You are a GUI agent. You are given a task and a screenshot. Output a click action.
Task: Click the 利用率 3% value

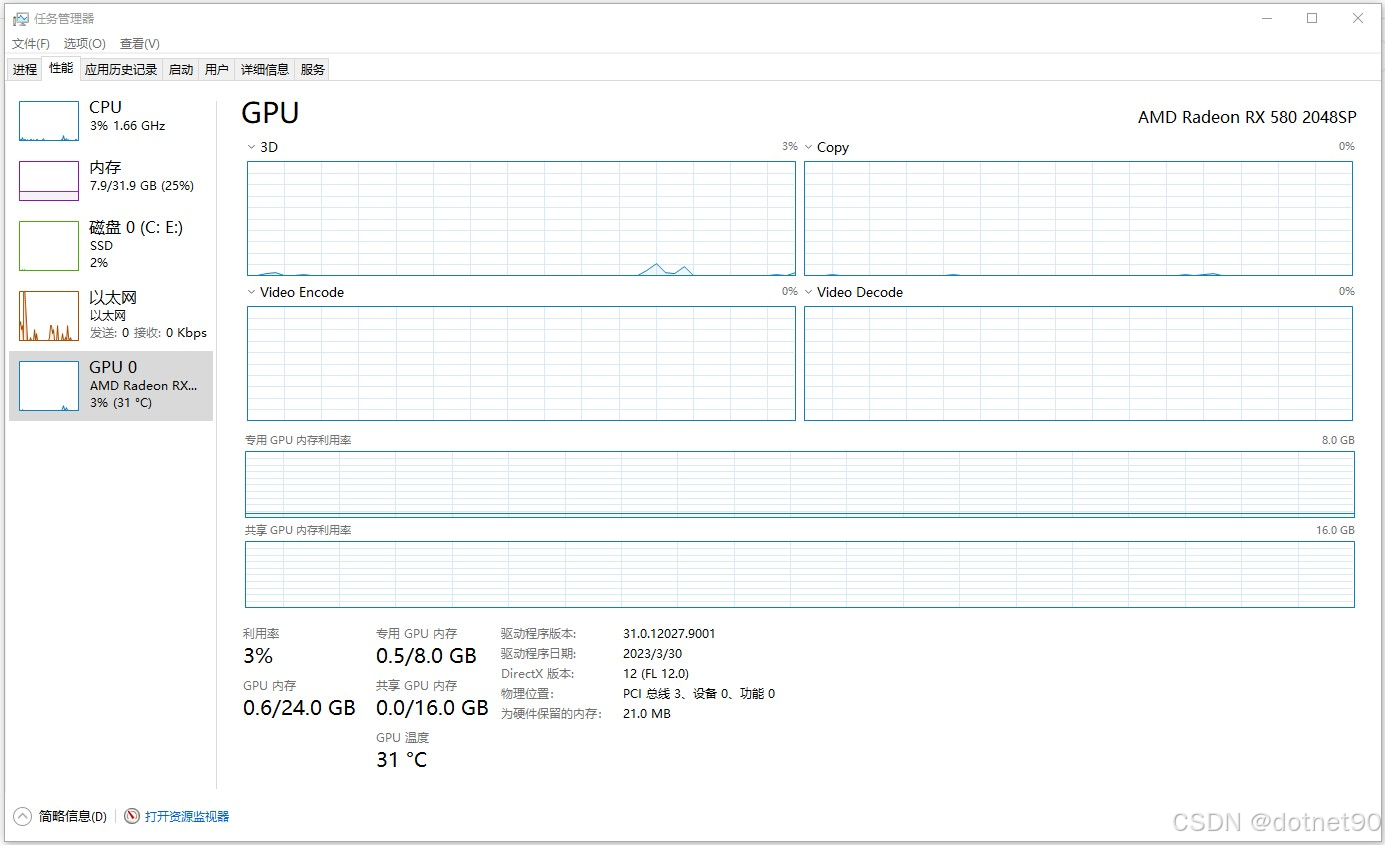(258, 656)
